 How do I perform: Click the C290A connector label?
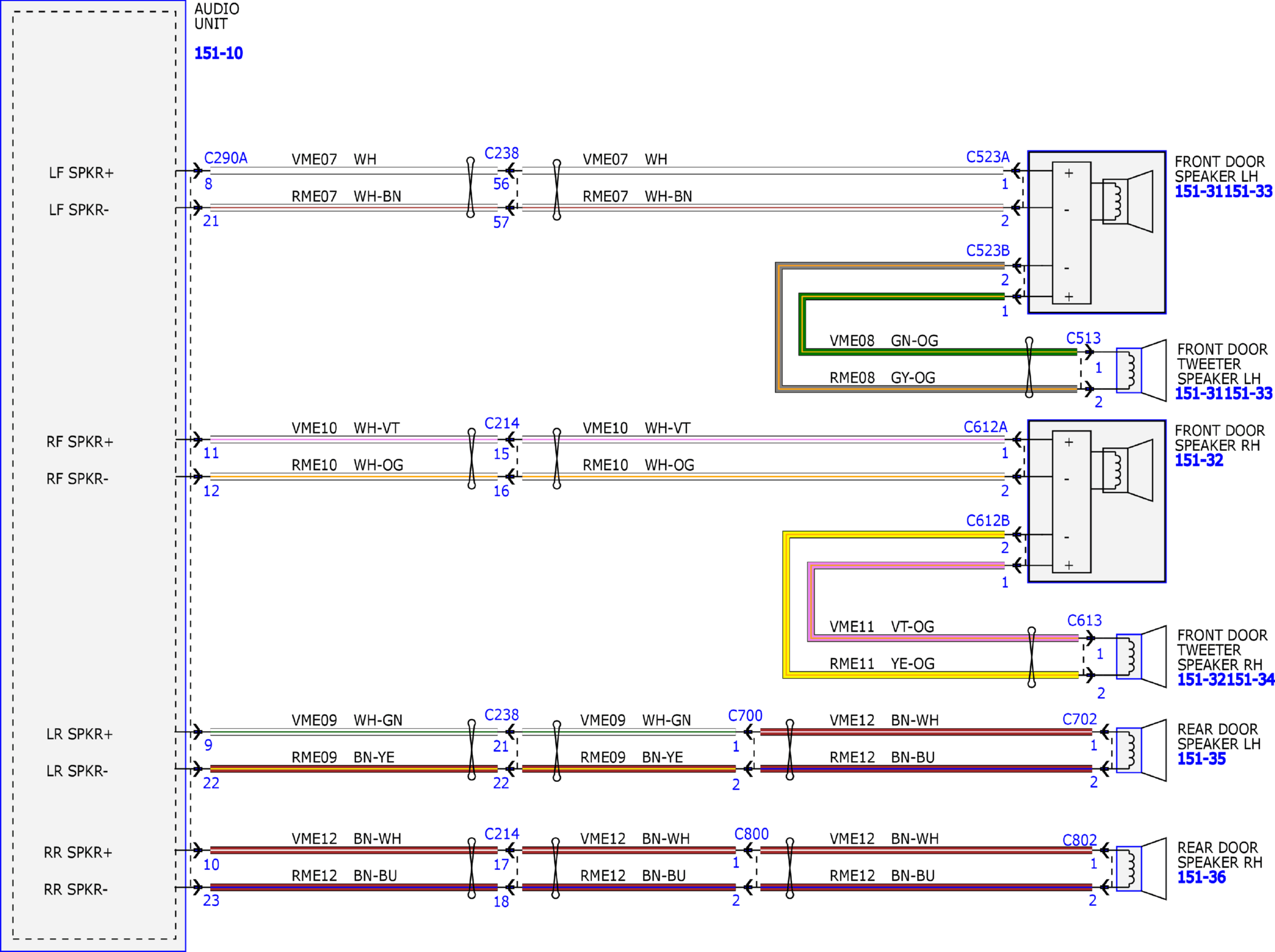coord(226,158)
